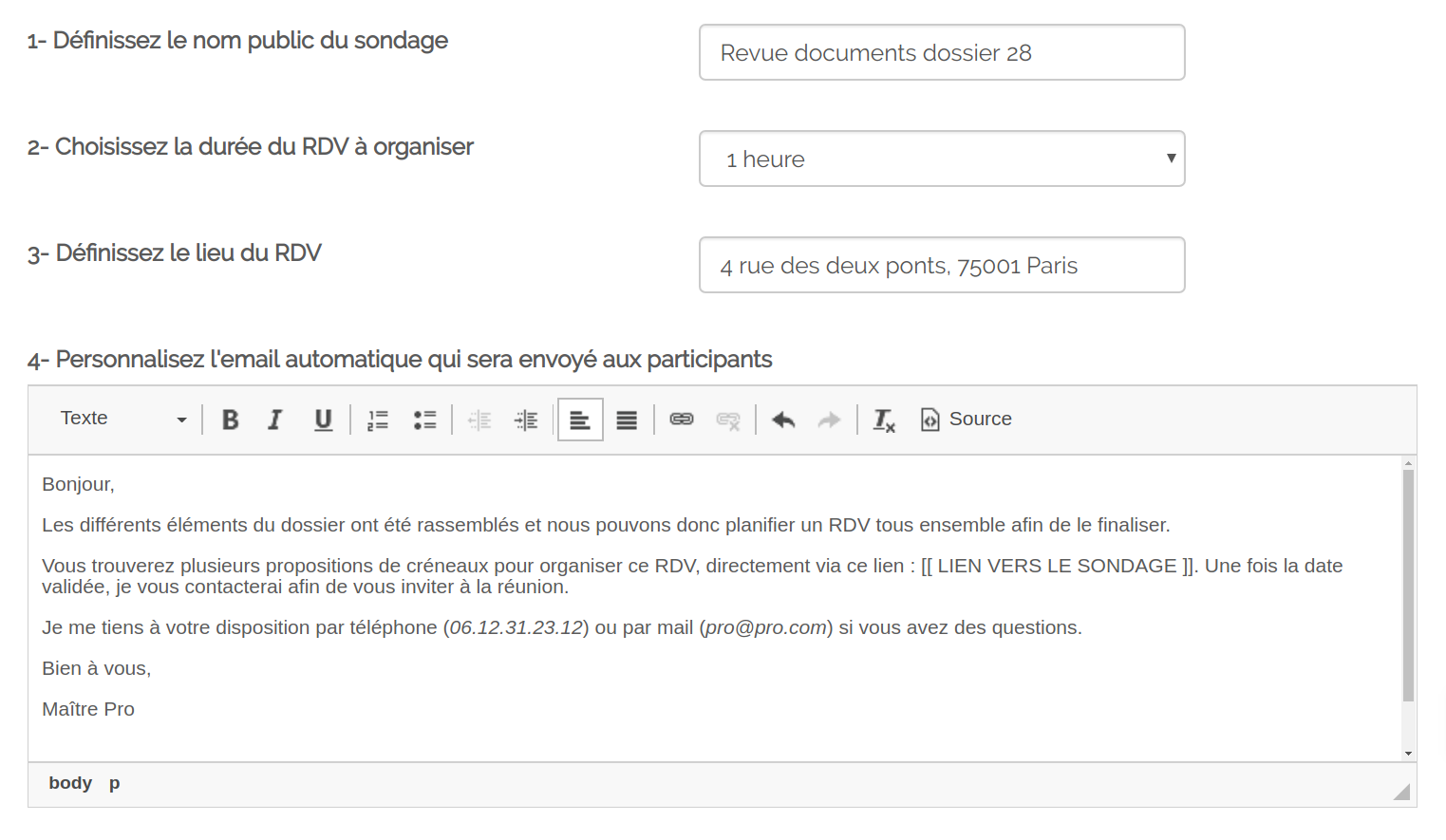Click the survey public name field

point(941,52)
